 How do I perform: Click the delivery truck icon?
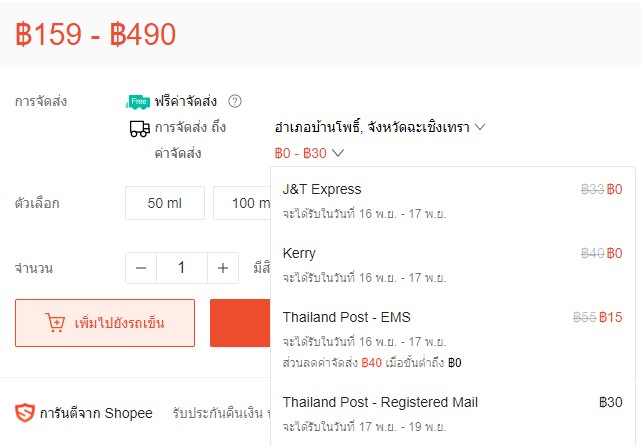139,128
